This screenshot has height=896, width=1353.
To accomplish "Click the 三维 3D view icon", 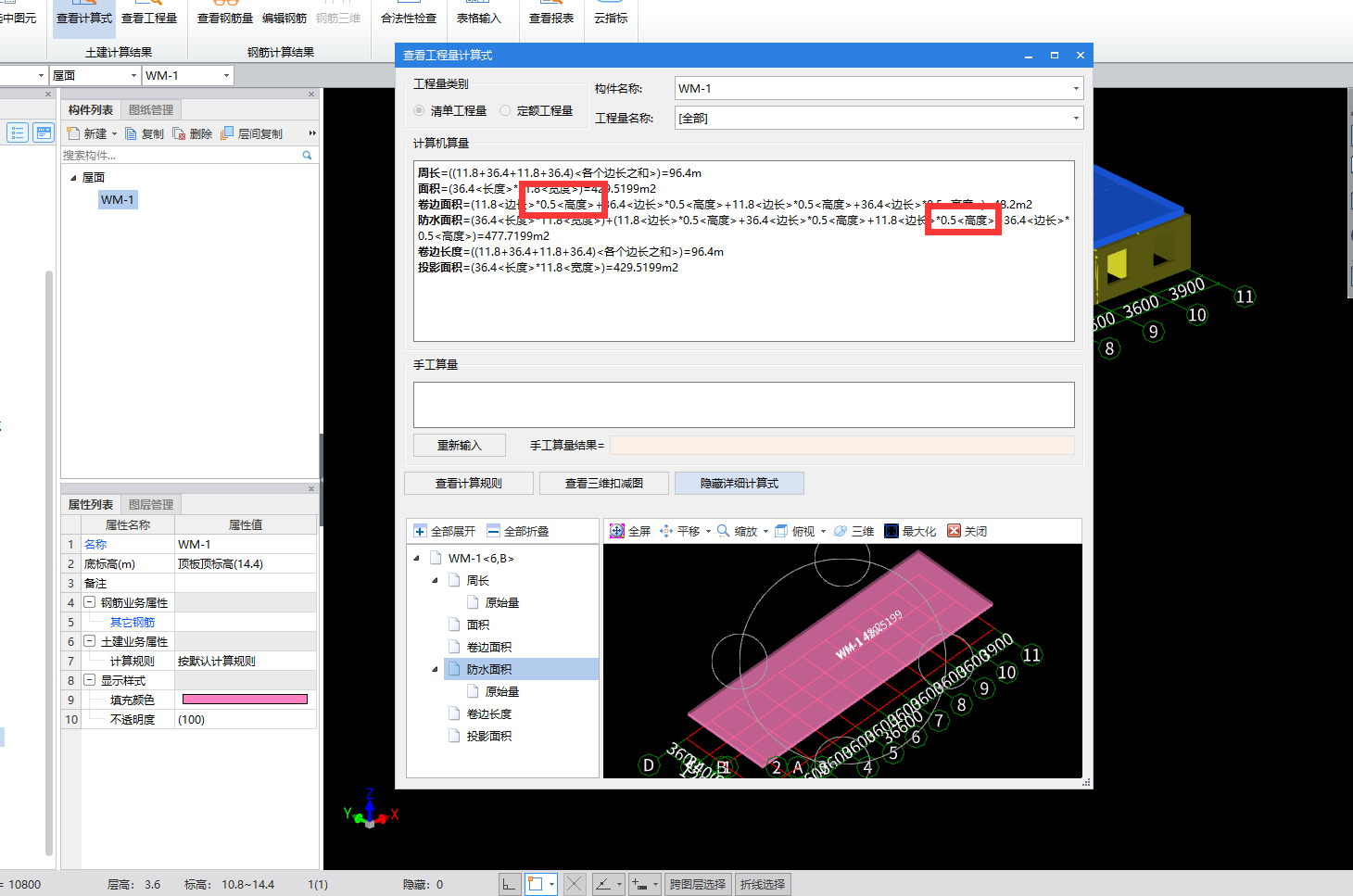I will click(x=841, y=531).
